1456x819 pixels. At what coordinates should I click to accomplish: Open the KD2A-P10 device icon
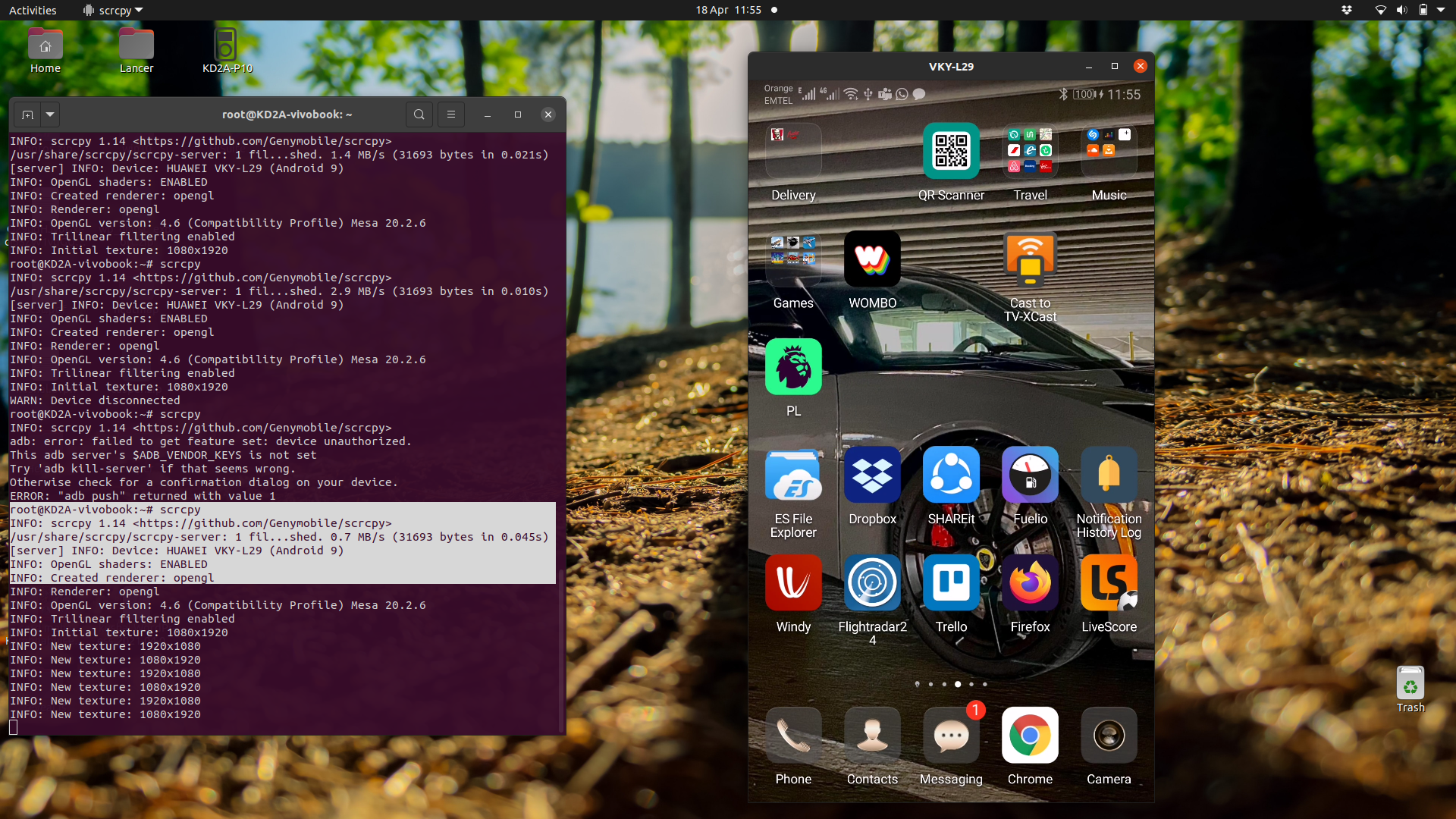[227, 51]
